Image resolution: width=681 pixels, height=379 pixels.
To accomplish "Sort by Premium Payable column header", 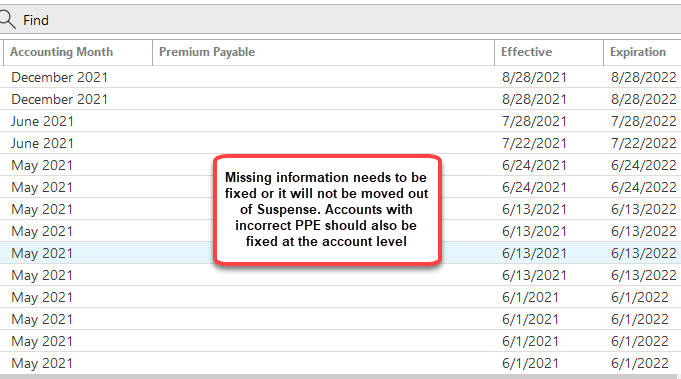I will 324,52.
